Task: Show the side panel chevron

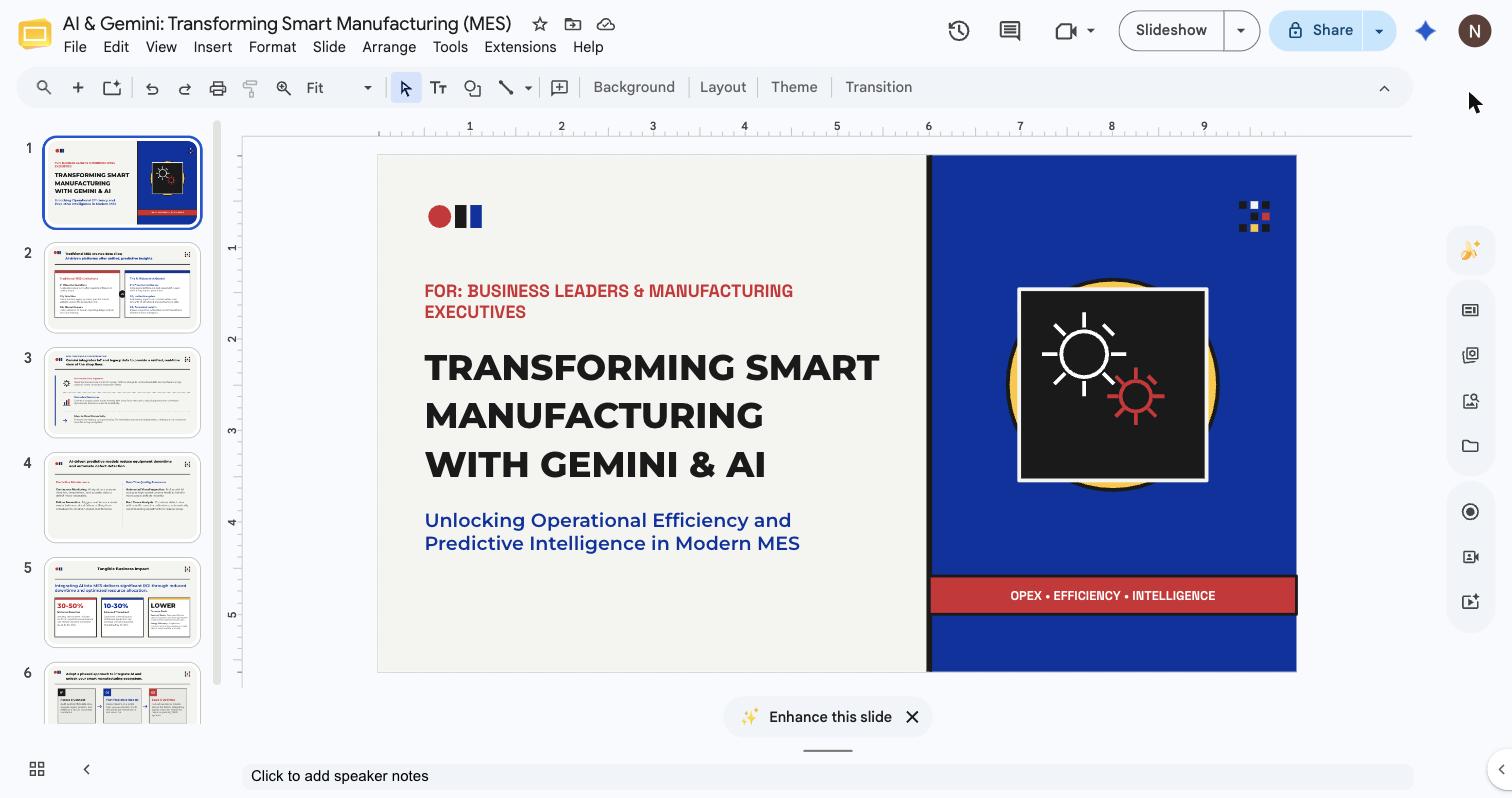Action: tap(1500, 769)
